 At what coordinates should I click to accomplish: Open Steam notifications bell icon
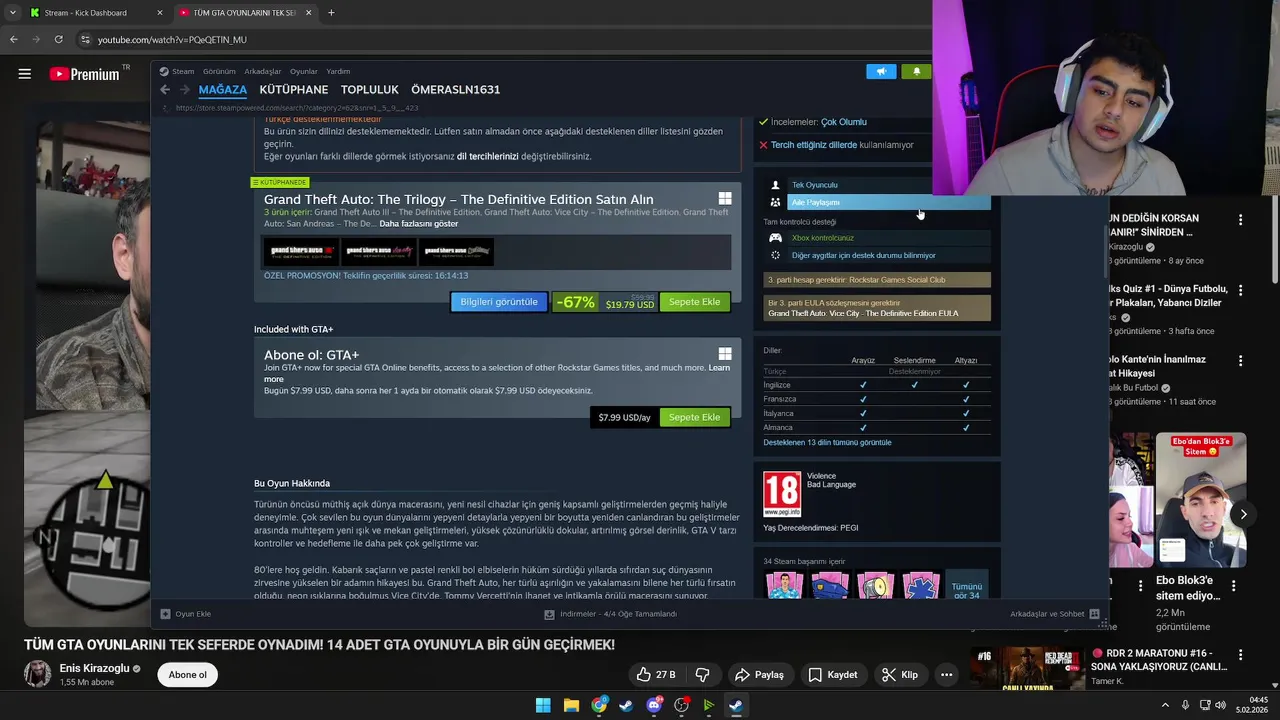coord(916,71)
